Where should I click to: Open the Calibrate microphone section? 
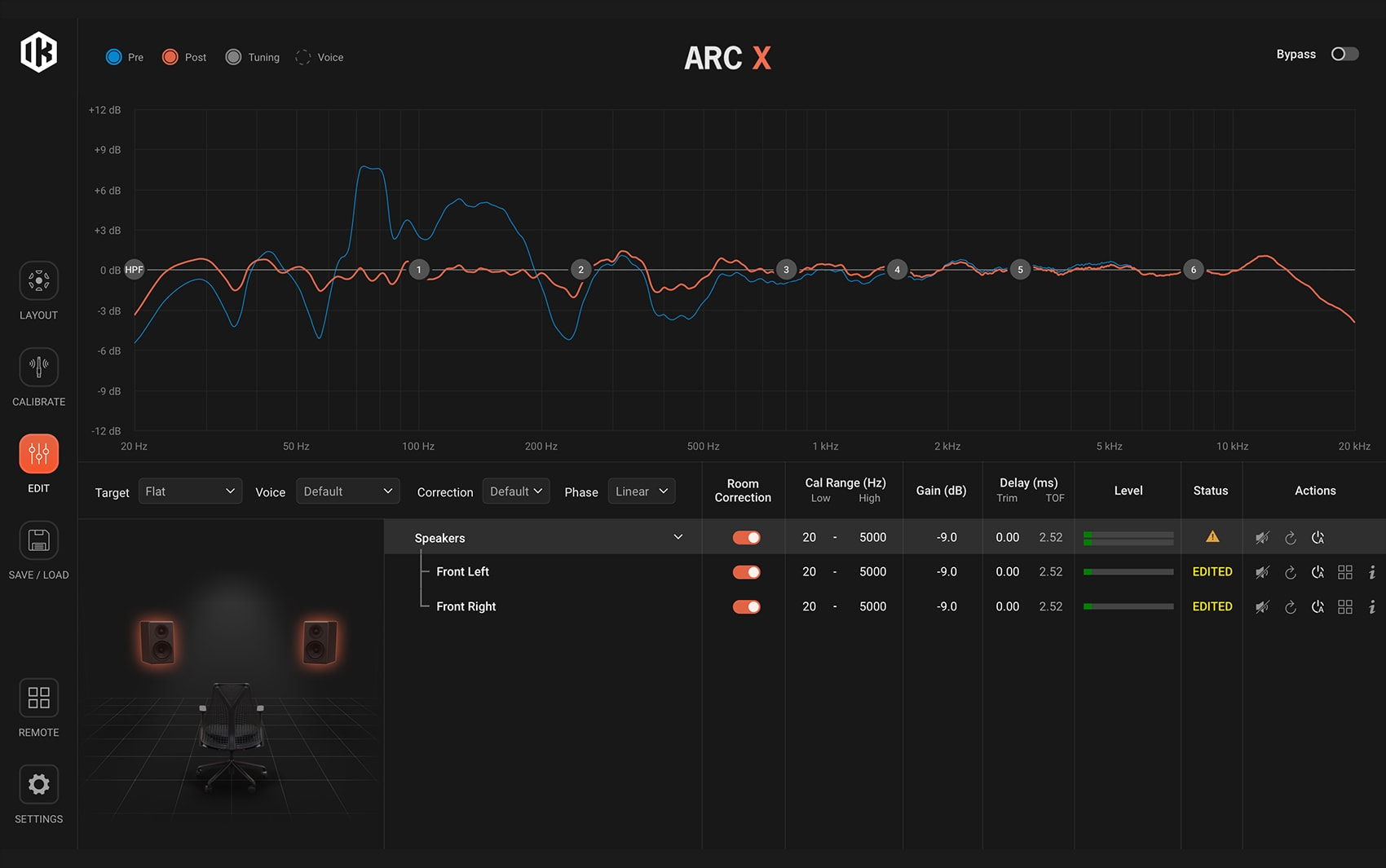point(38,368)
